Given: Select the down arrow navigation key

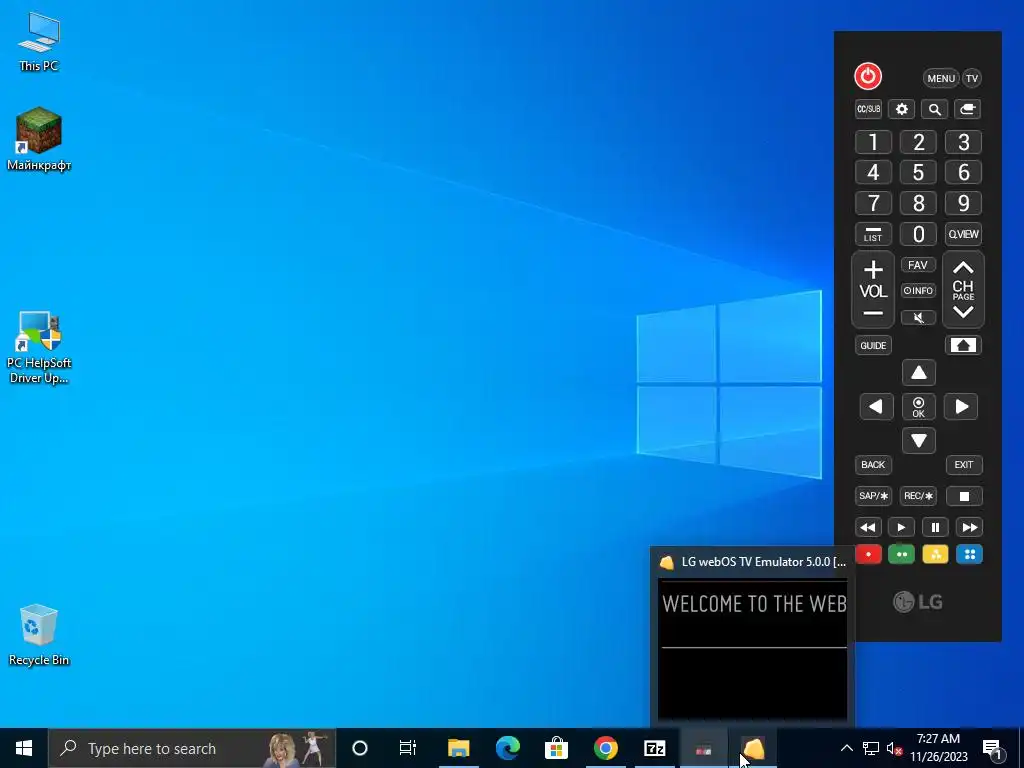Looking at the screenshot, I should [x=919, y=441].
